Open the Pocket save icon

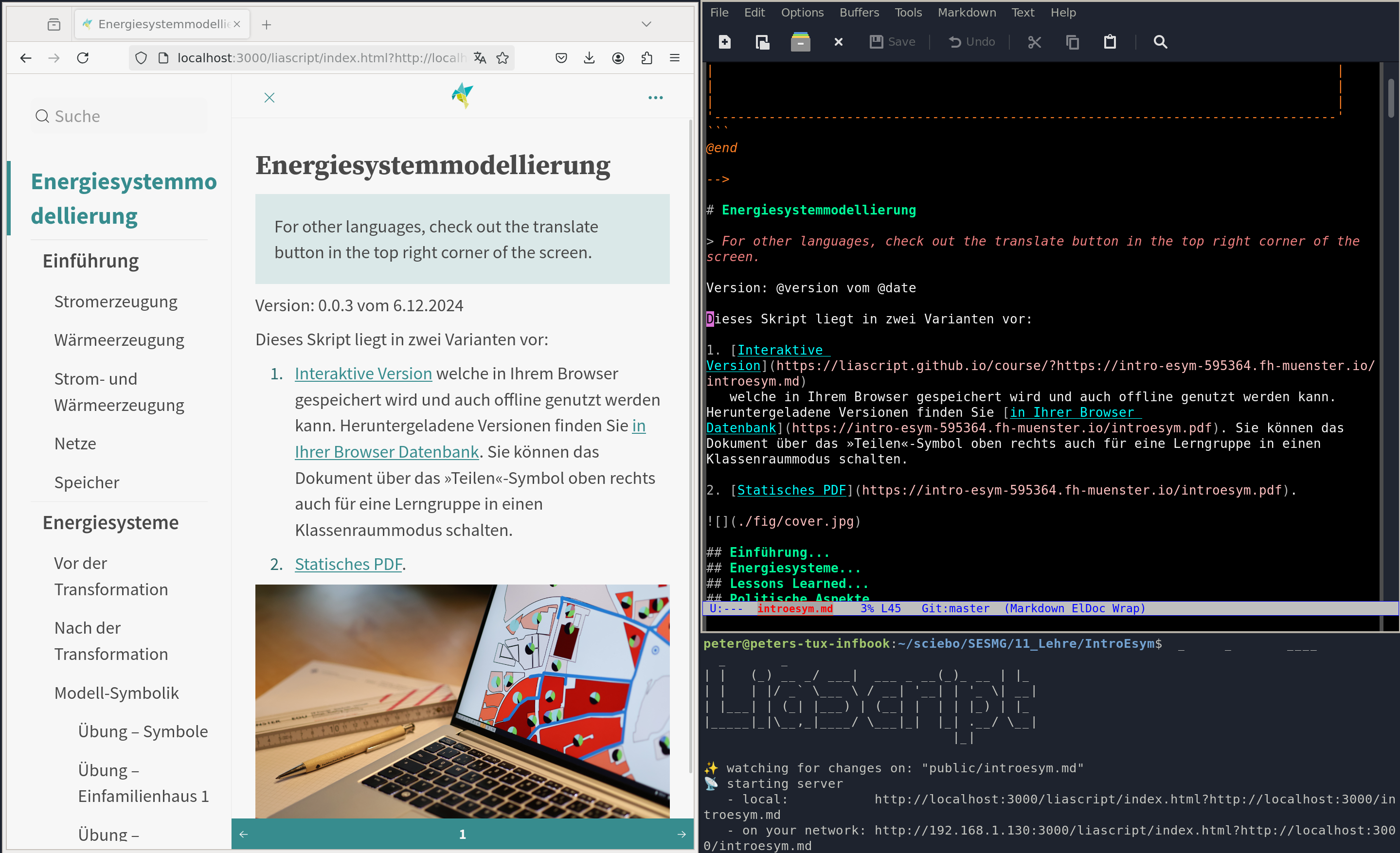pyautogui.click(x=561, y=58)
